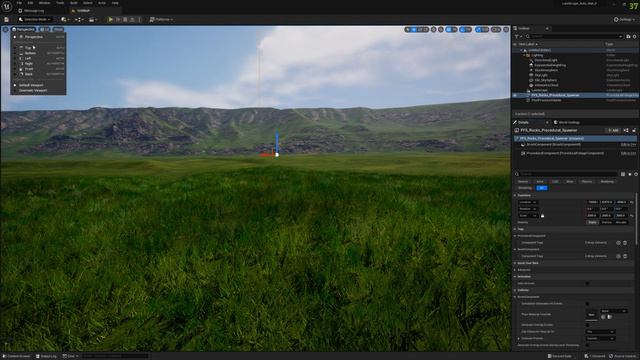
Task: Open Phys Material Override asset dropdown
Action: coord(613,311)
